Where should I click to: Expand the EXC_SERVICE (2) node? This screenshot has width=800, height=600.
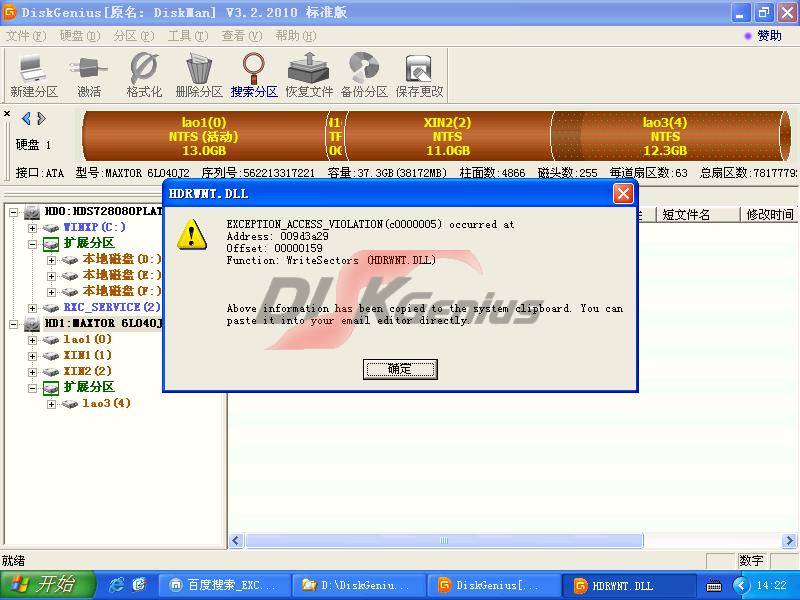[x=33, y=308]
